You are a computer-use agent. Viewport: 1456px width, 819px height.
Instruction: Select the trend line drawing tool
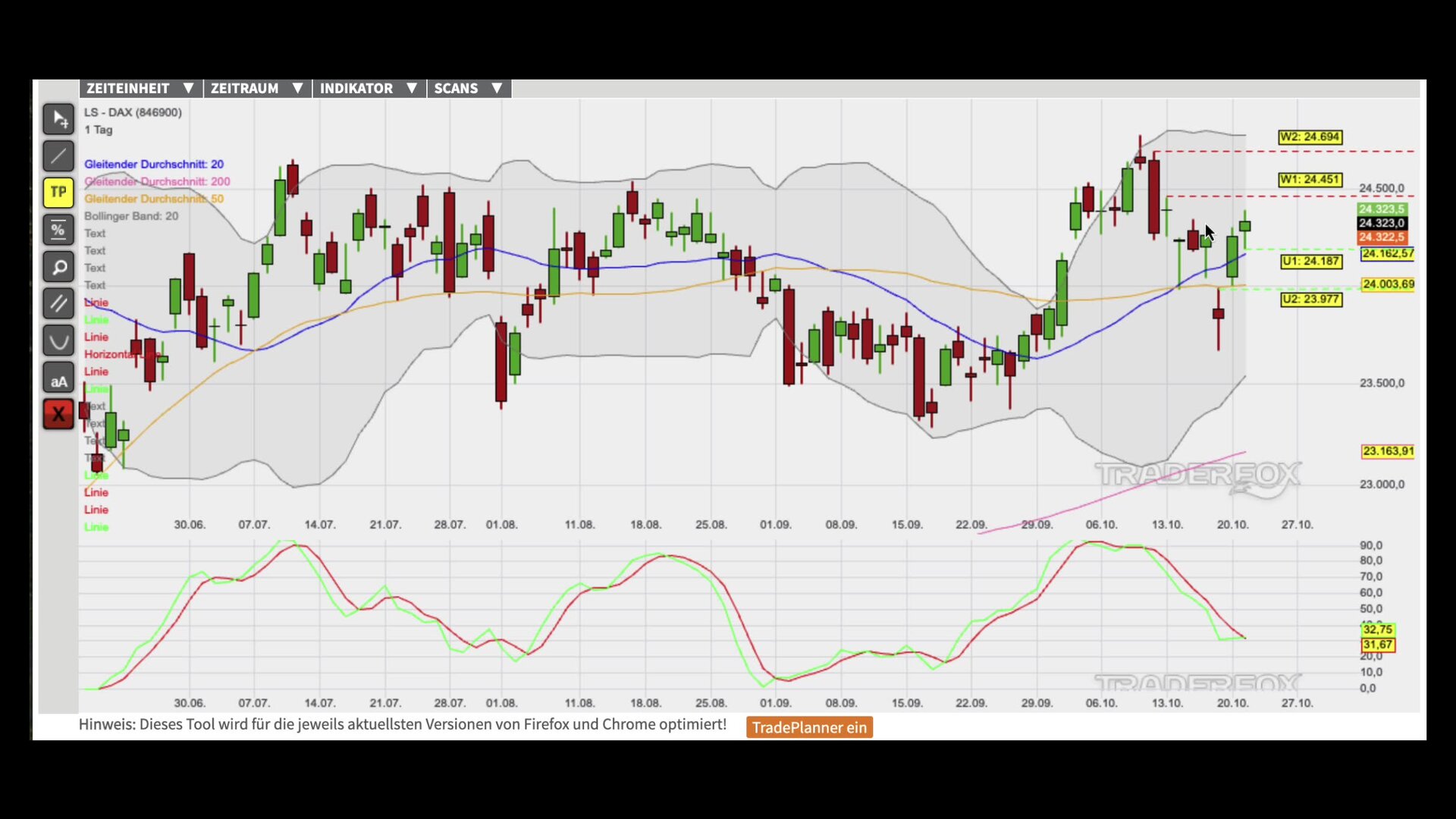(x=58, y=156)
